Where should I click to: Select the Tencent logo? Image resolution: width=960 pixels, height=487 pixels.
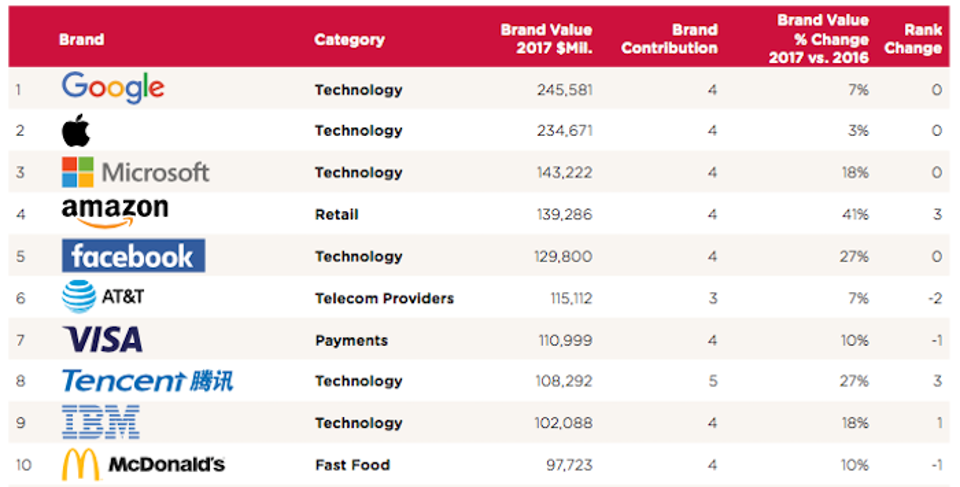147,380
